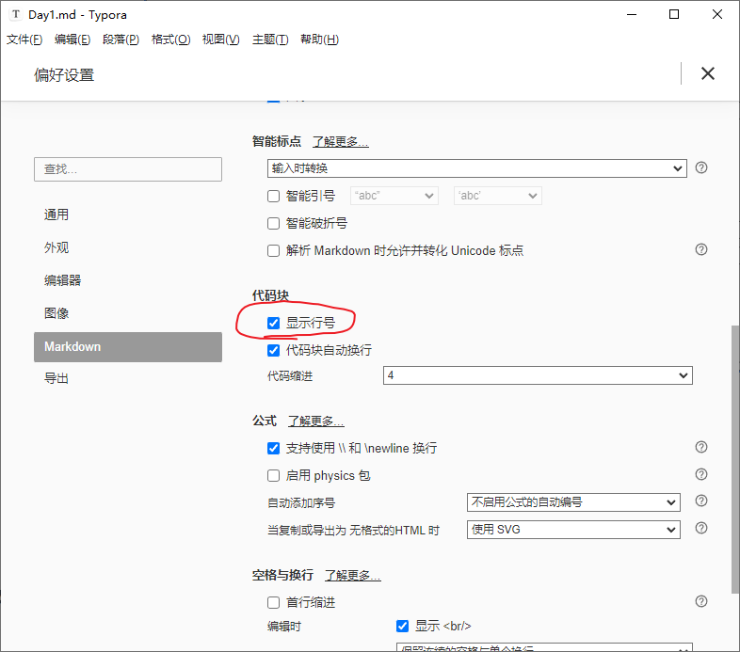740x652 pixels.
Task: Open the 主题(T) menu
Action: (x=270, y=40)
